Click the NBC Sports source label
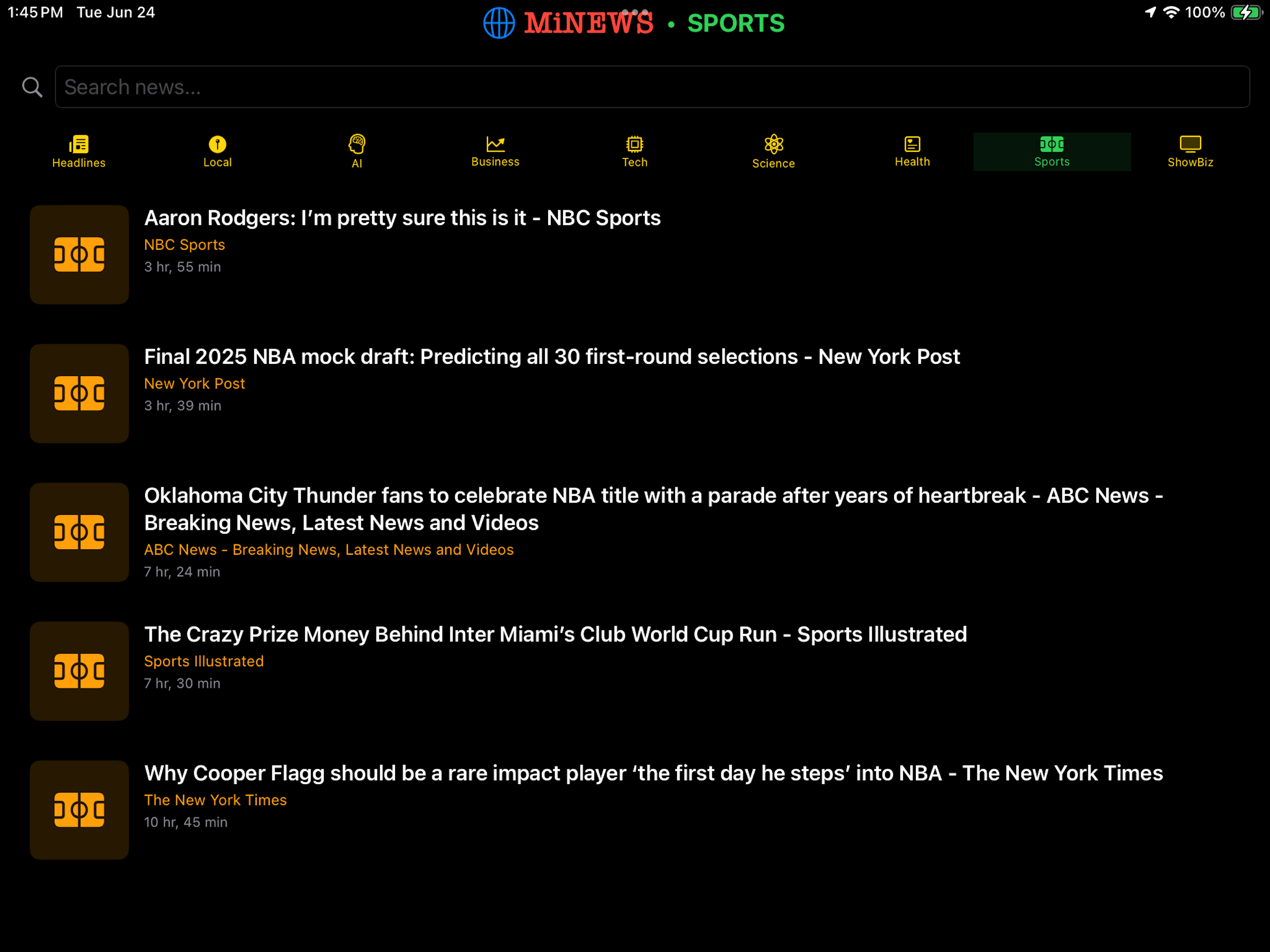Screen dimensions: 1270x952 pyautogui.click(x=184, y=245)
